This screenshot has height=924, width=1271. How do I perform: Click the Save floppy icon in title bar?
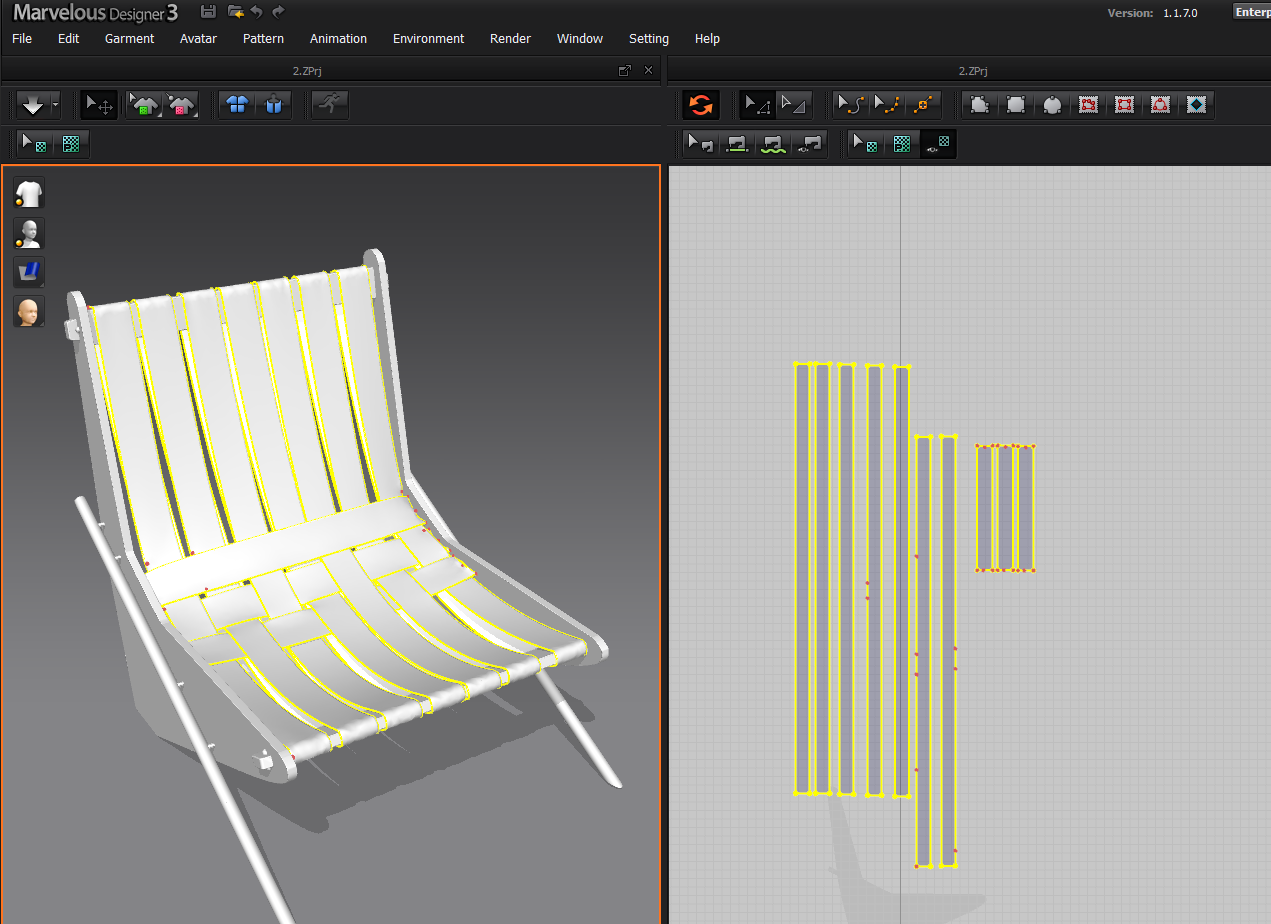[208, 11]
